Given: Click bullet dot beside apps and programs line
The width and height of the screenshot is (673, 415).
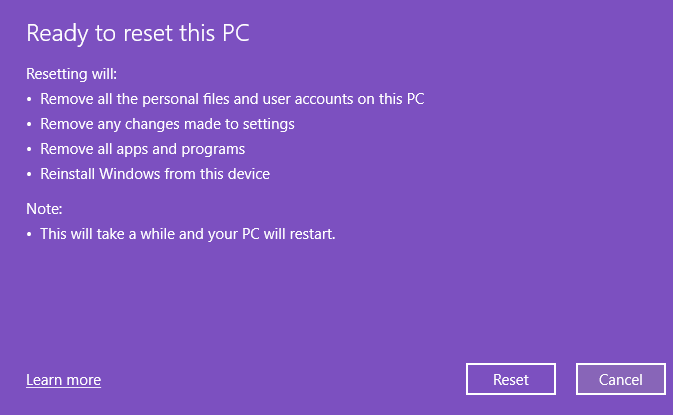Looking at the screenshot, I should [x=29, y=150].
